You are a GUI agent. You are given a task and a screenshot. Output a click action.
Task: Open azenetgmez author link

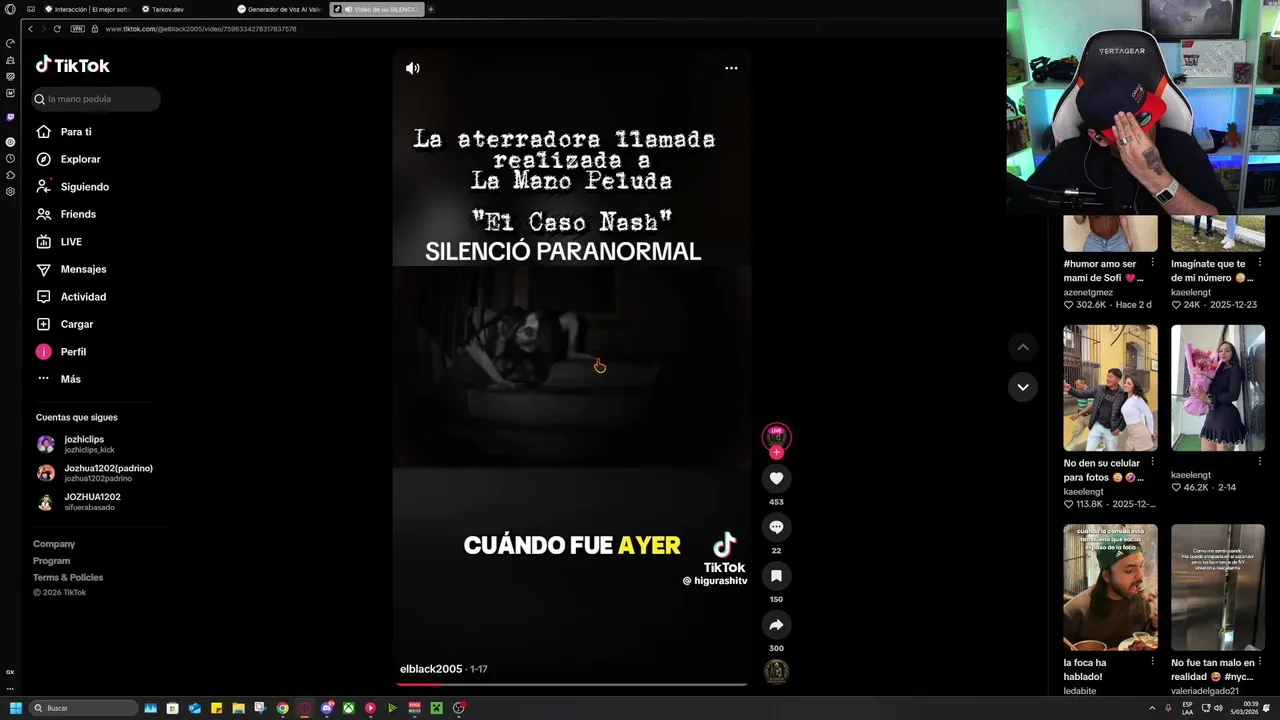point(1088,292)
